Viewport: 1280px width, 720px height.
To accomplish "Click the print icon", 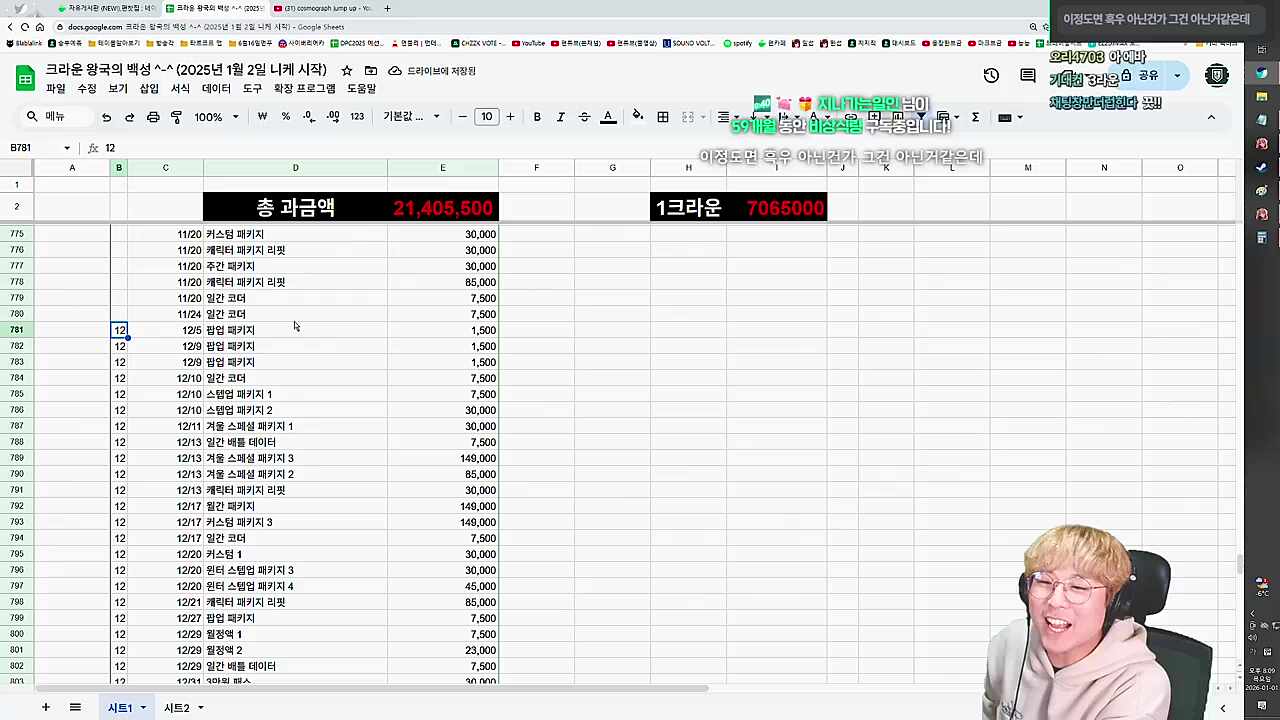I will (153, 117).
